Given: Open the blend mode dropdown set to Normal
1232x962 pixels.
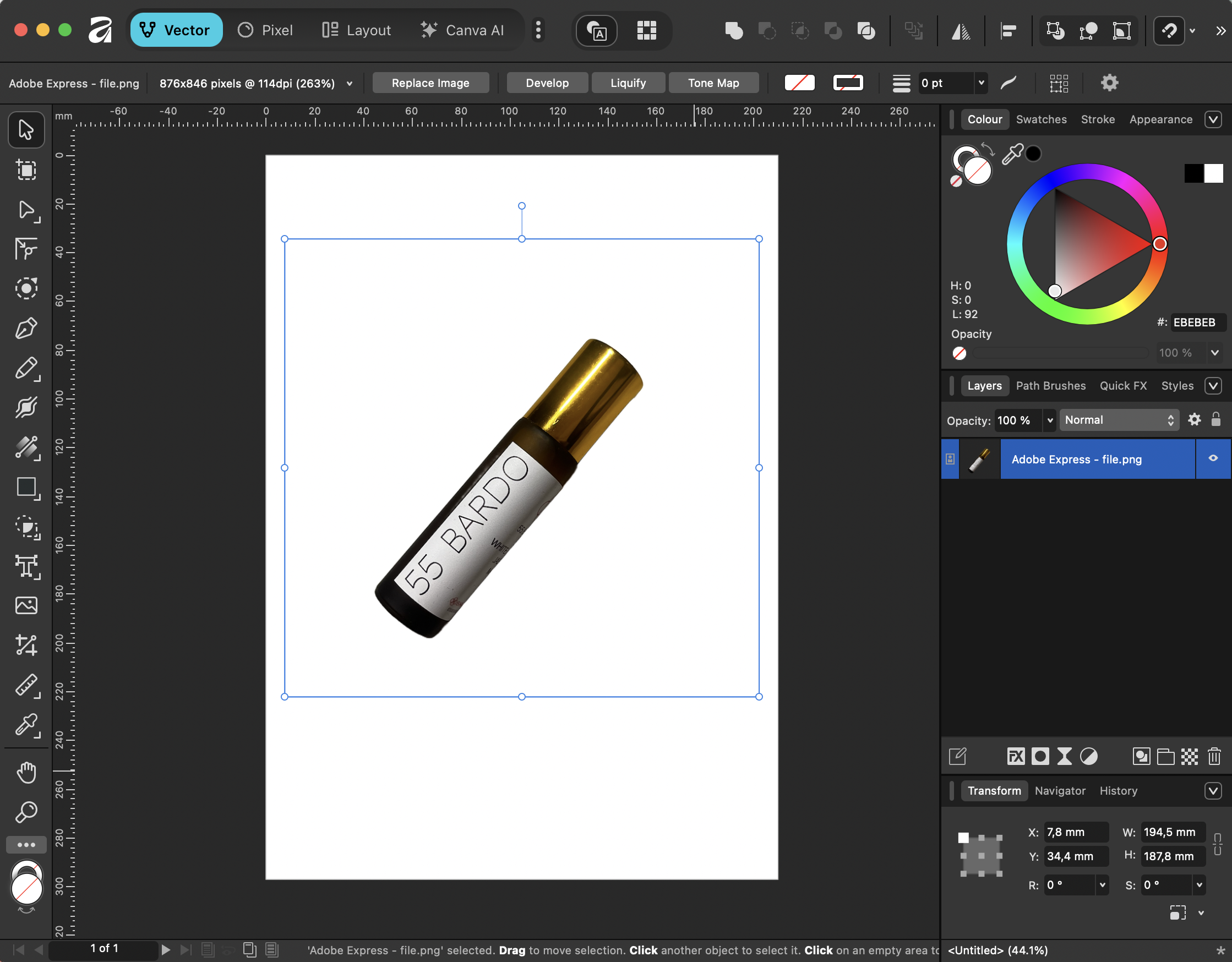Looking at the screenshot, I should pos(1119,419).
